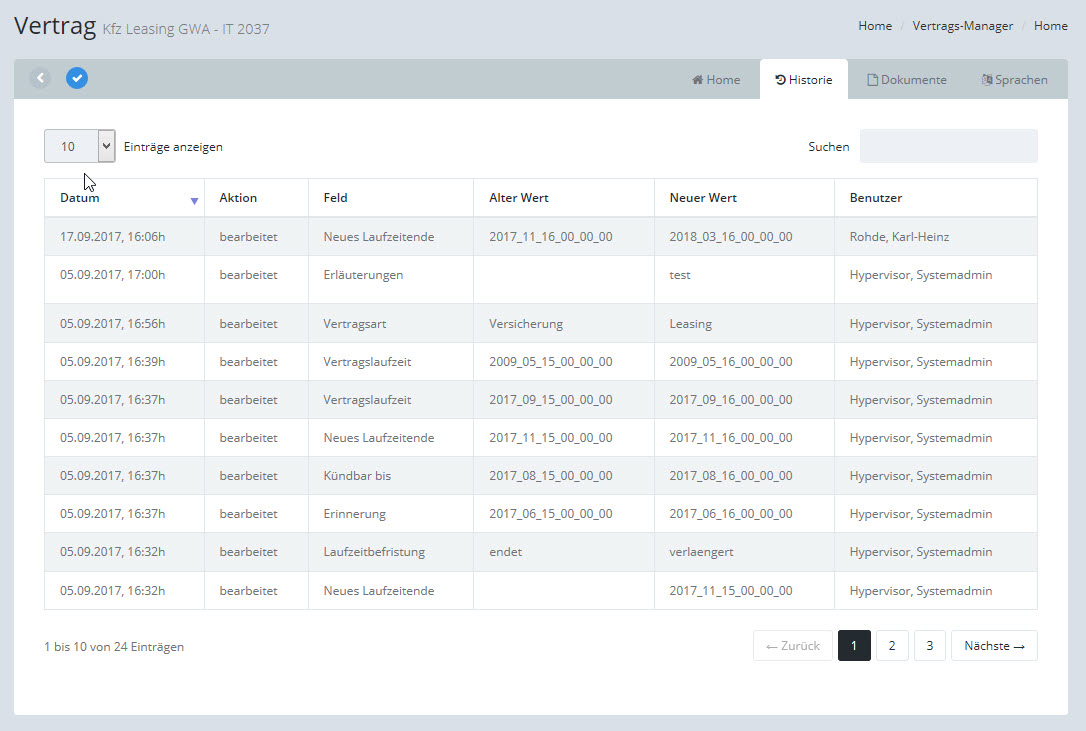Click the Zurück previous page button
Screen dimensions: 1086x731
click(x=792, y=646)
